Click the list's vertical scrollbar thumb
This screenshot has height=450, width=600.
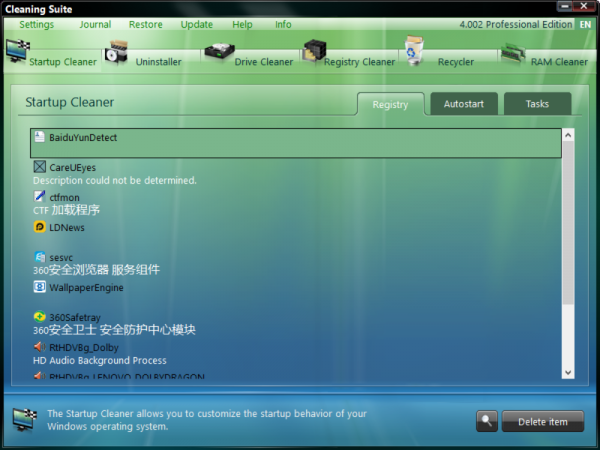pyautogui.click(x=568, y=222)
